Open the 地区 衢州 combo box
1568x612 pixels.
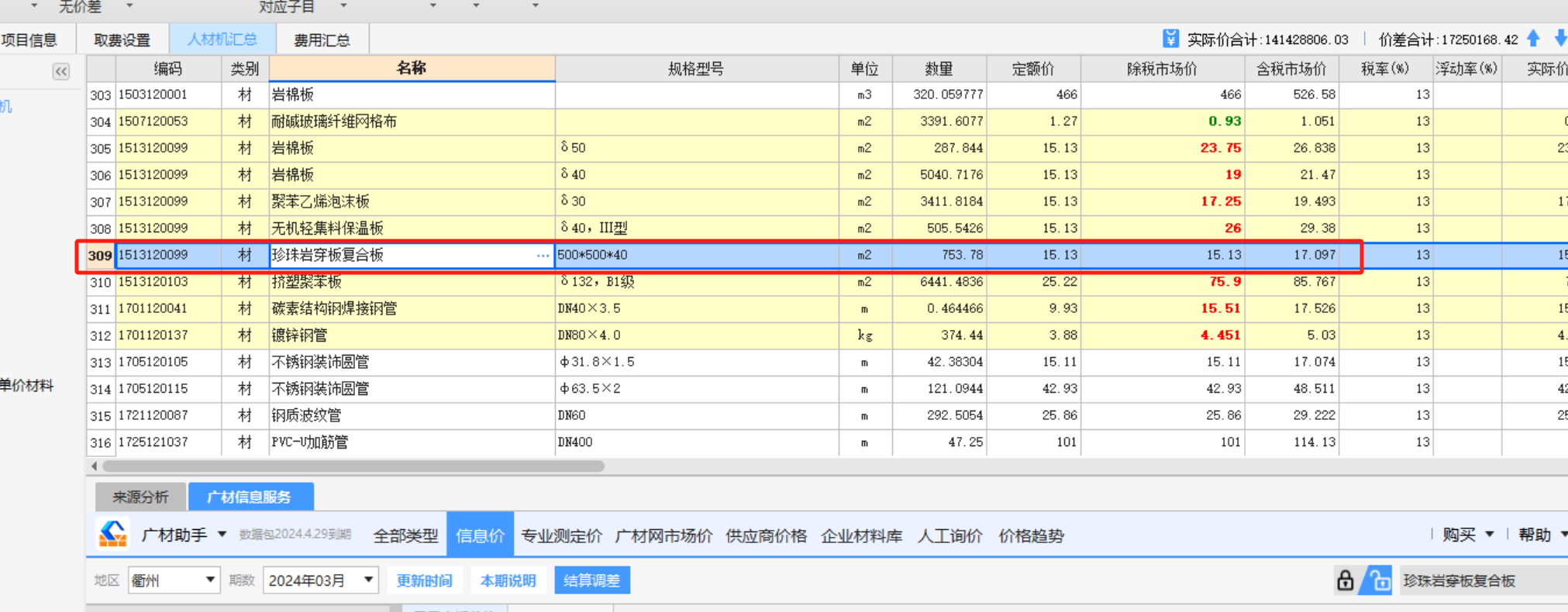point(173,580)
